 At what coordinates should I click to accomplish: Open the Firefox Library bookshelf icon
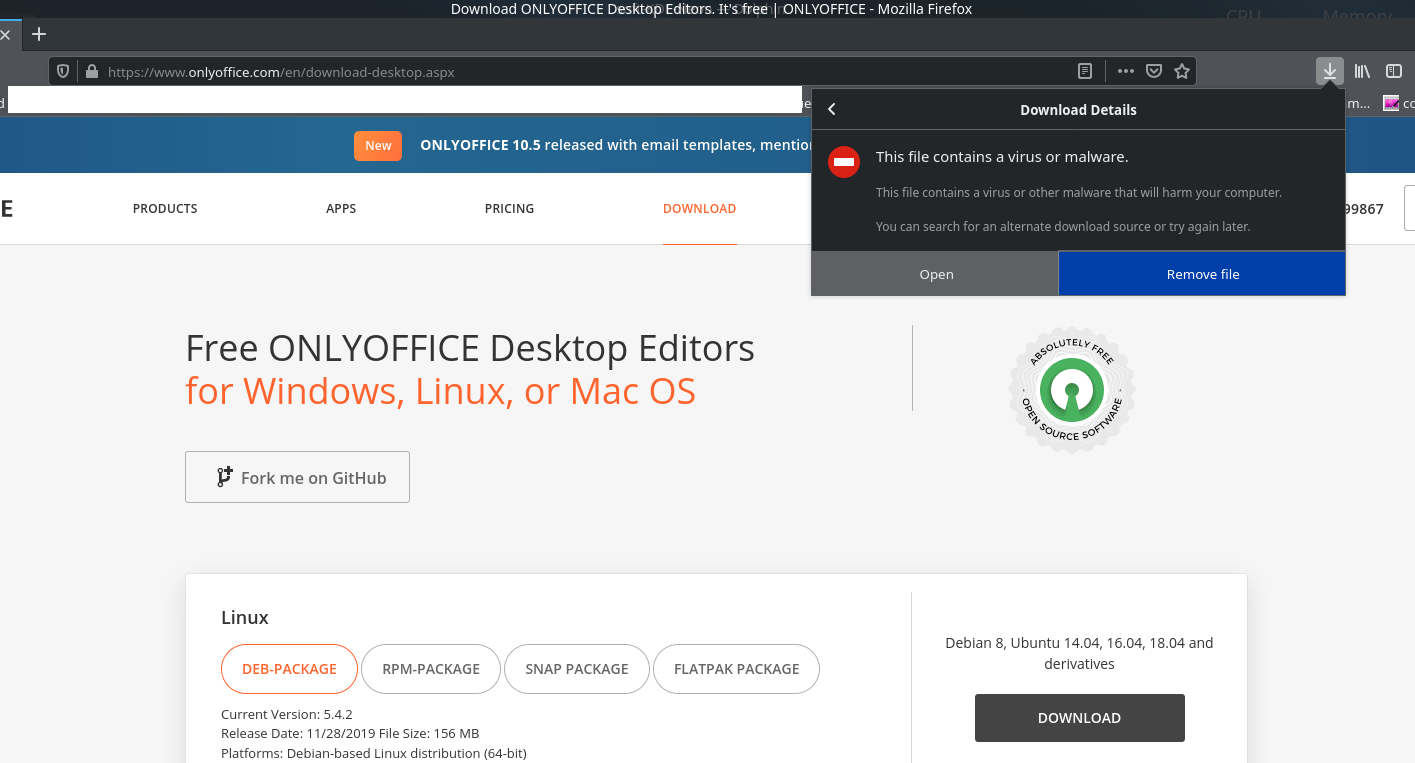point(1362,70)
